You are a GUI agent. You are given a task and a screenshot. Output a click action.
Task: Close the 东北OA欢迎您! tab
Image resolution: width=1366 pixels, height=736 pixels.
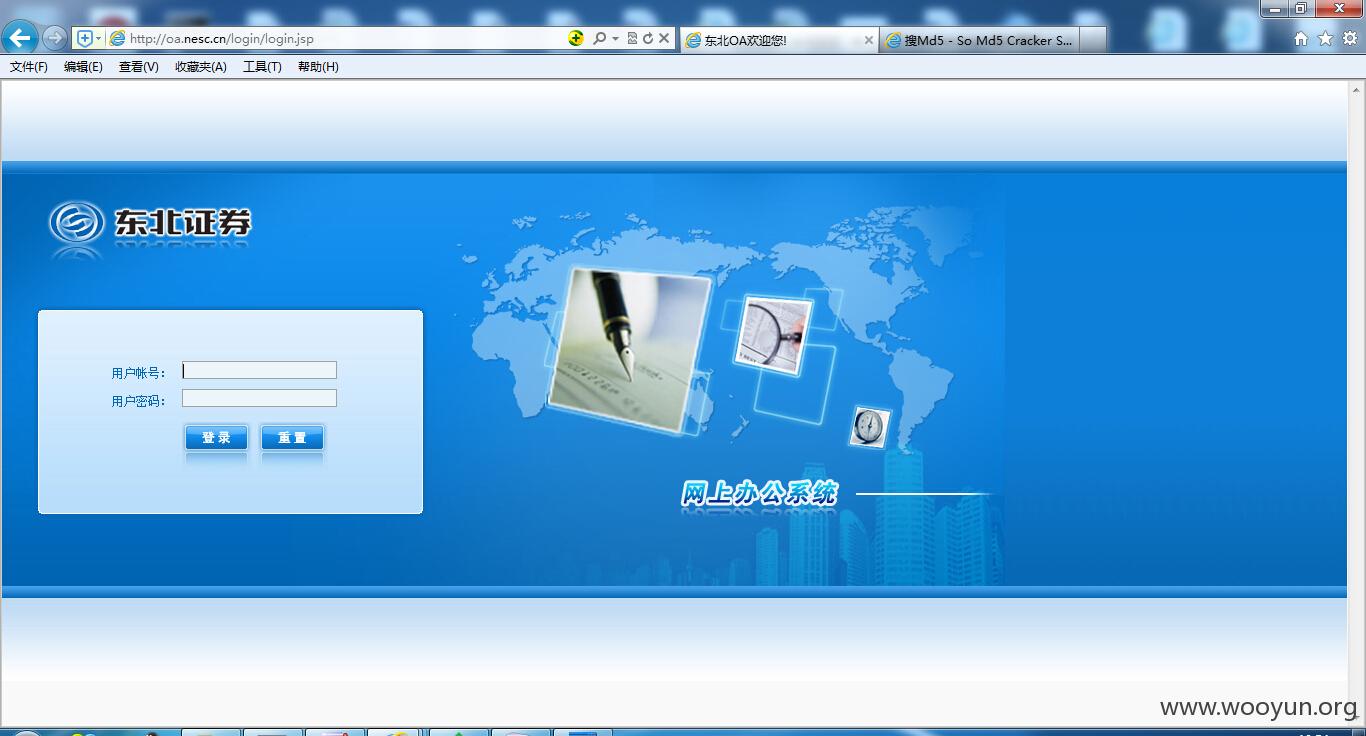pyautogui.click(x=868, y=40)
